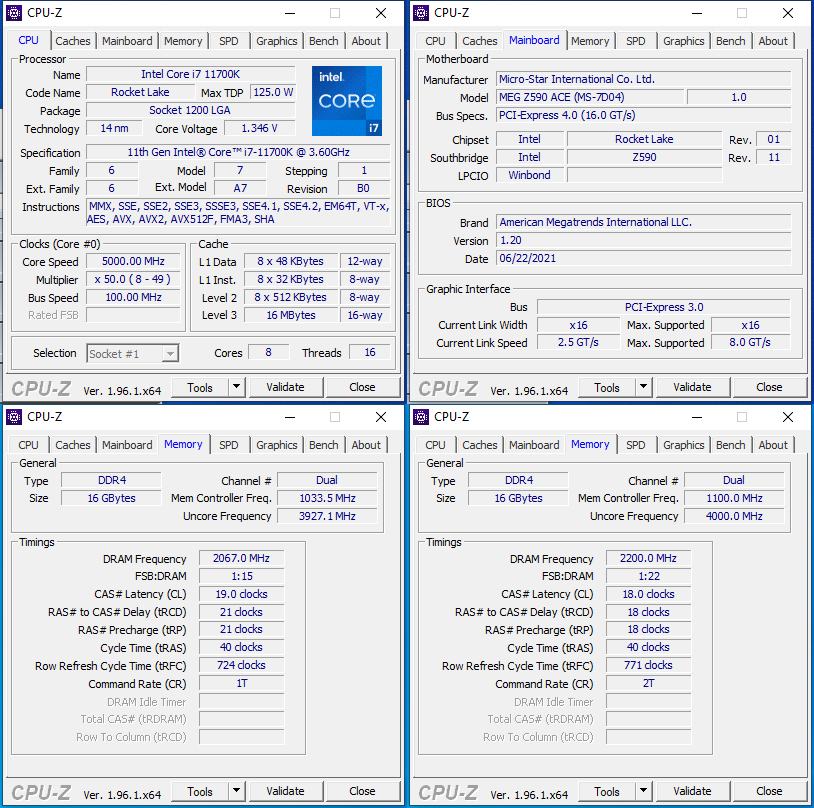814x808 pixels.
Task: Click the Level 3 cache value 16 MBytes
Action: (291, 315)
